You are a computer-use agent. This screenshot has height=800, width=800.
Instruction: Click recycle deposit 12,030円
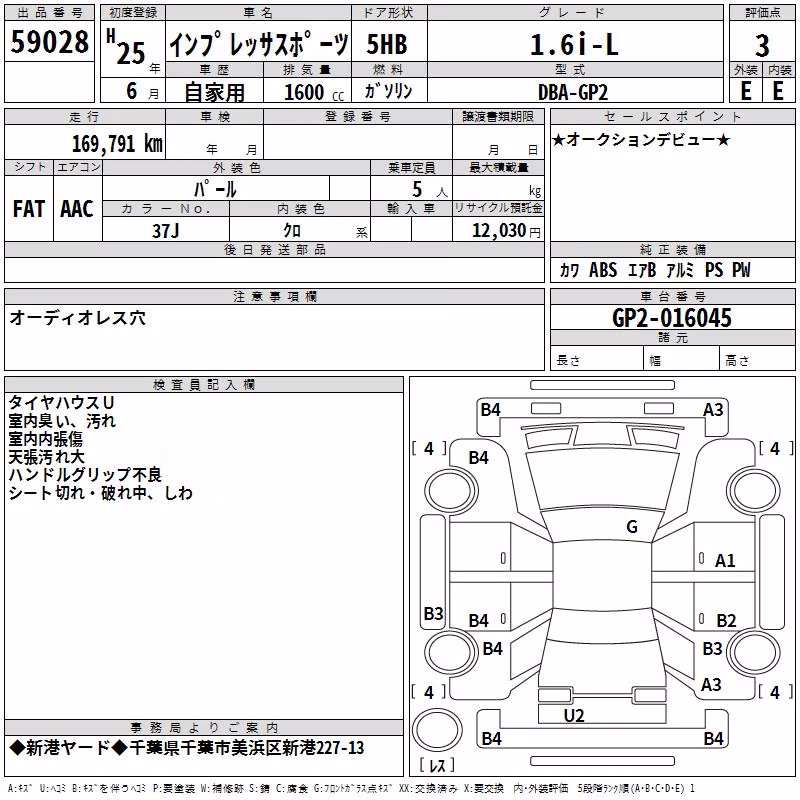pos(506,231)
